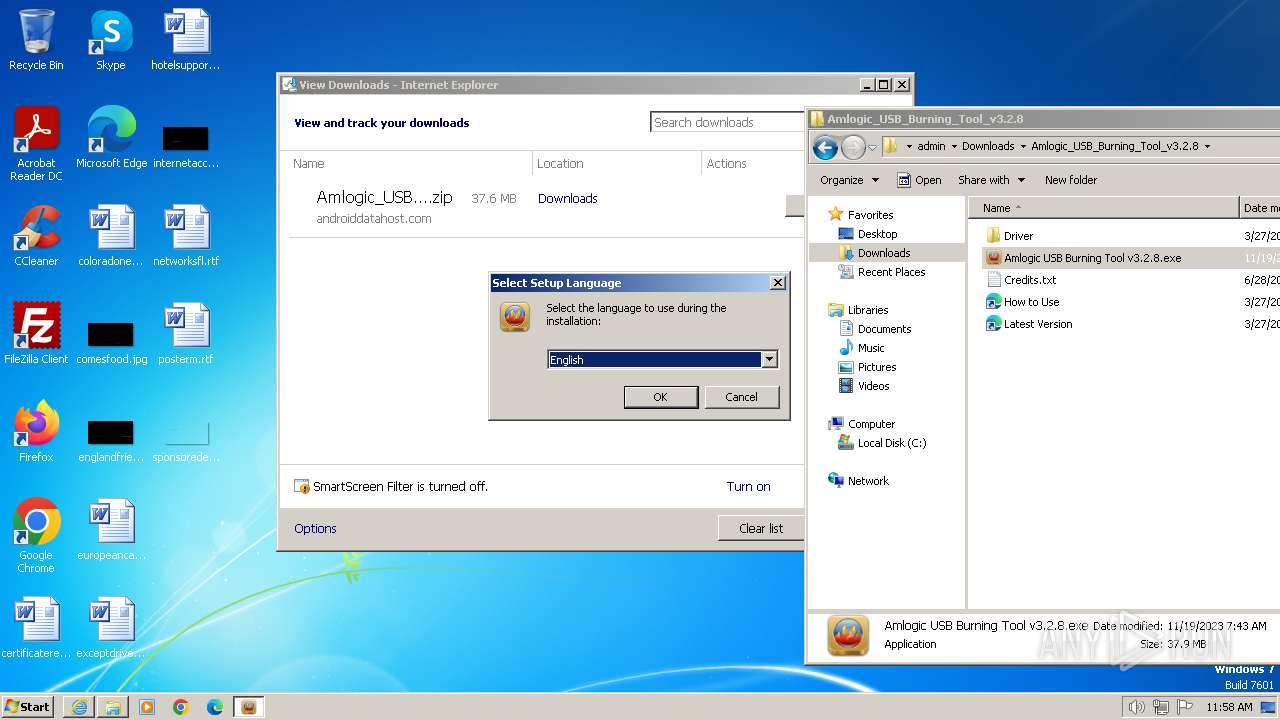Click Clear list in View Downloads
Screen dimensions: 1280x720
tap(761, 528)
